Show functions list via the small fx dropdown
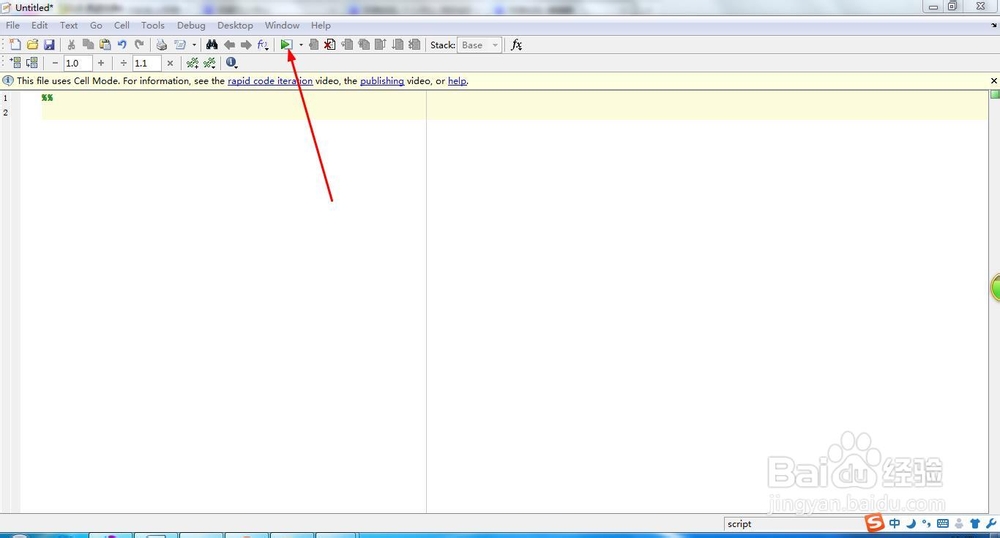The width and height of the screenshot is (1000, 538). pos(263,45)
